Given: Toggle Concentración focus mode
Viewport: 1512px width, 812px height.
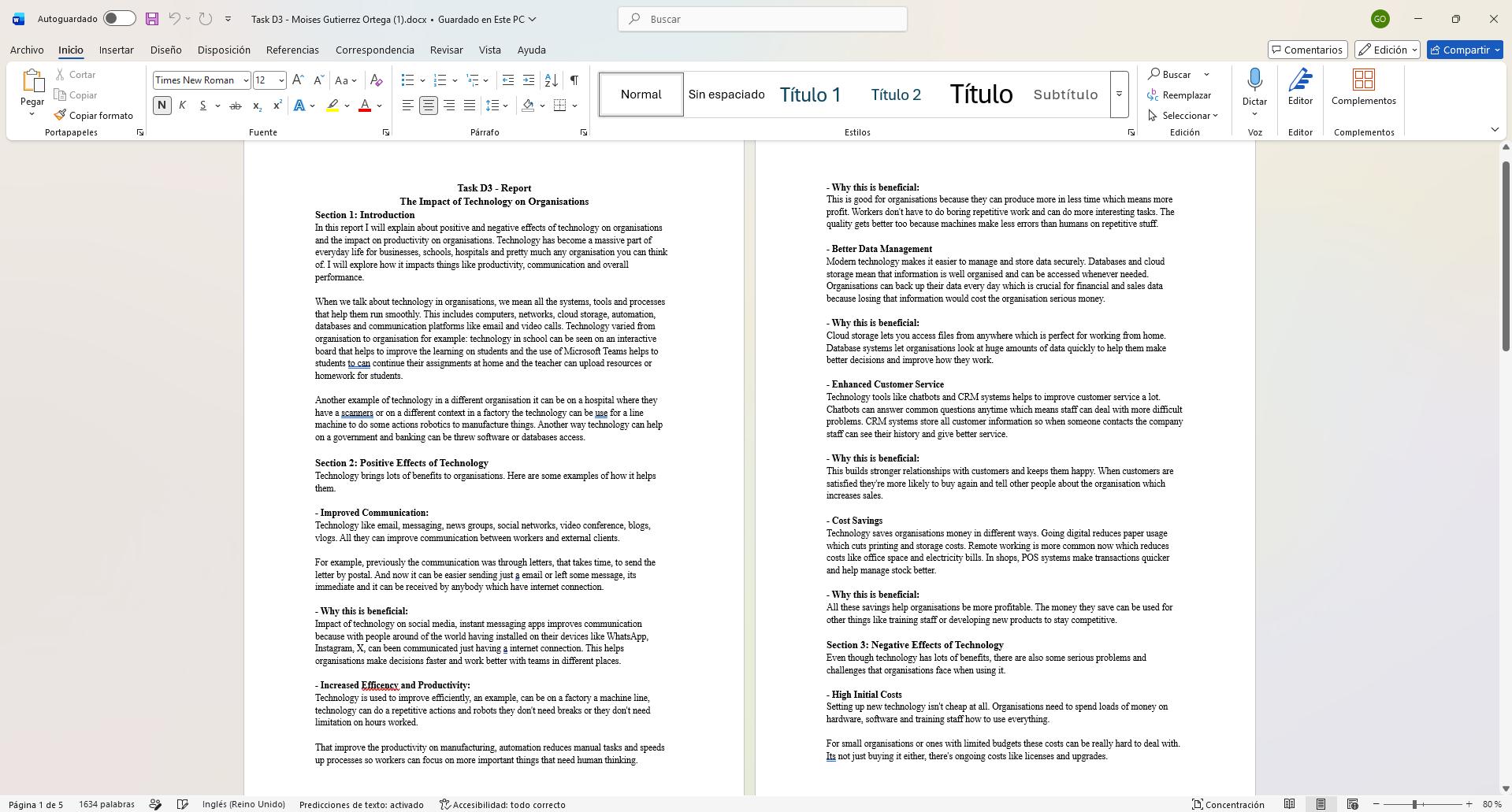Looking at the screenshot, I should pos(1228,804).
